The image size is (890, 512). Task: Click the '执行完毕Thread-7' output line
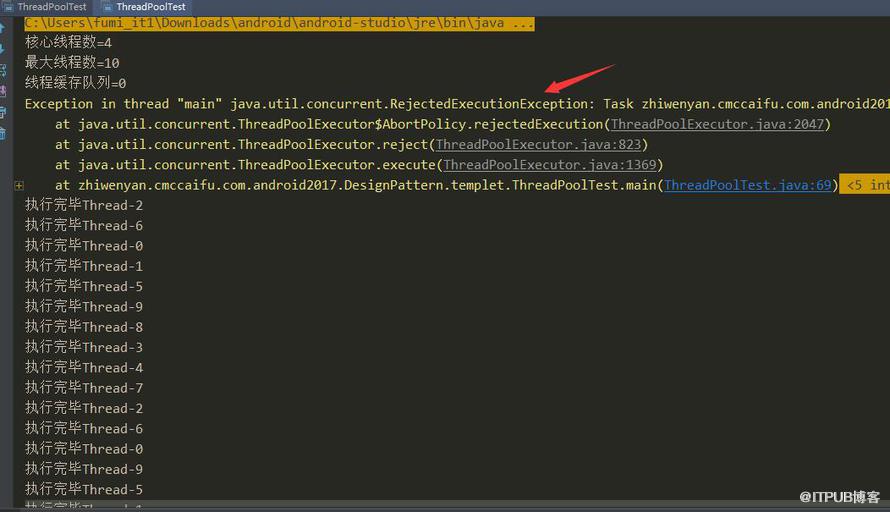pos(84,388)
